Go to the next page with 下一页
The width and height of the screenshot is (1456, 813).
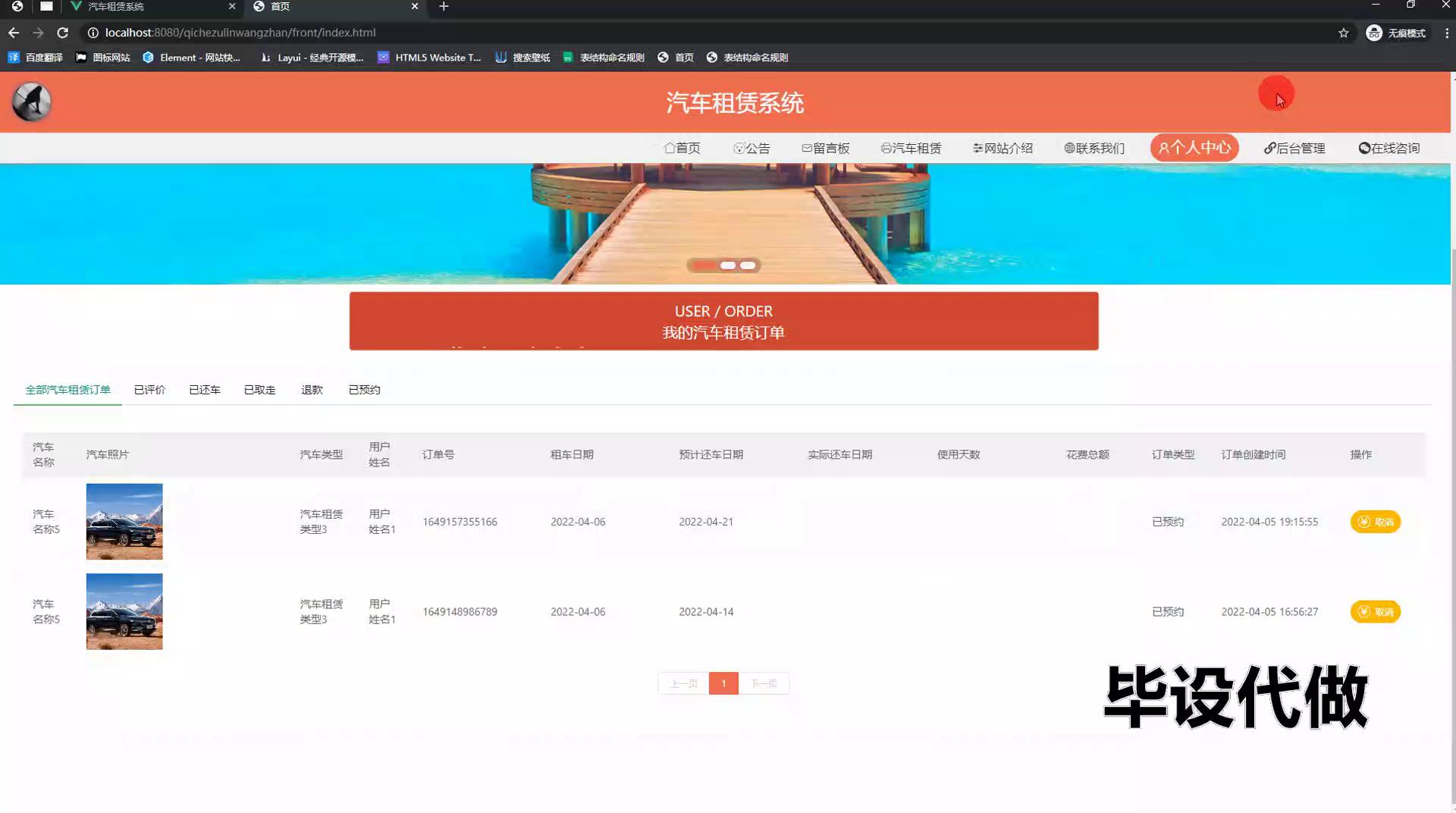point(764,683)
